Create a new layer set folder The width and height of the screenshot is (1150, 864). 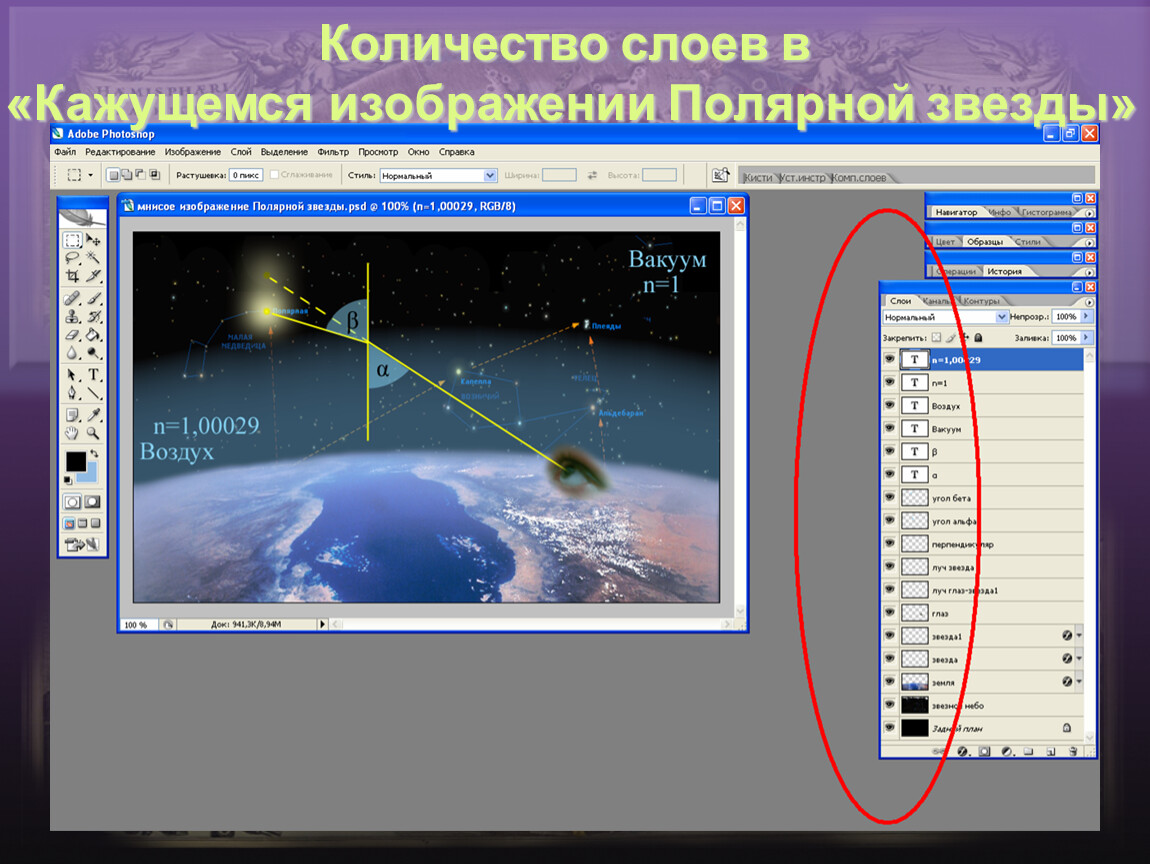click(1028, 751)
